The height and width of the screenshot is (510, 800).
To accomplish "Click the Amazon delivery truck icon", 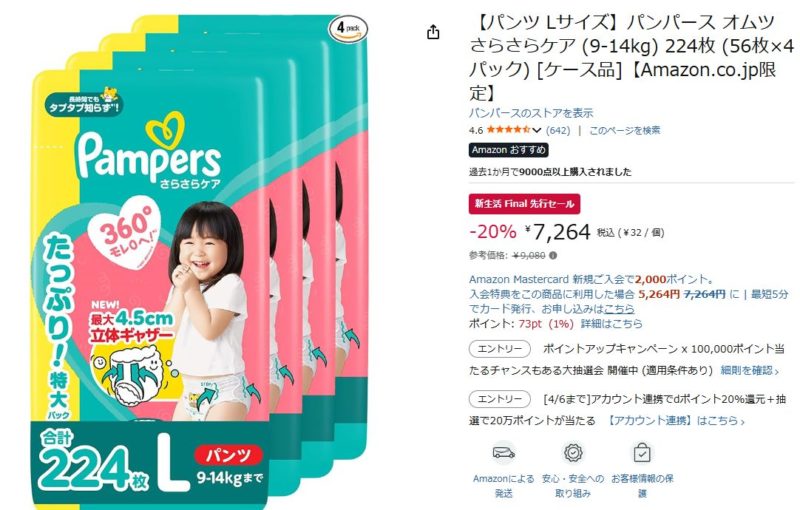I will click(x=504, y=453).
